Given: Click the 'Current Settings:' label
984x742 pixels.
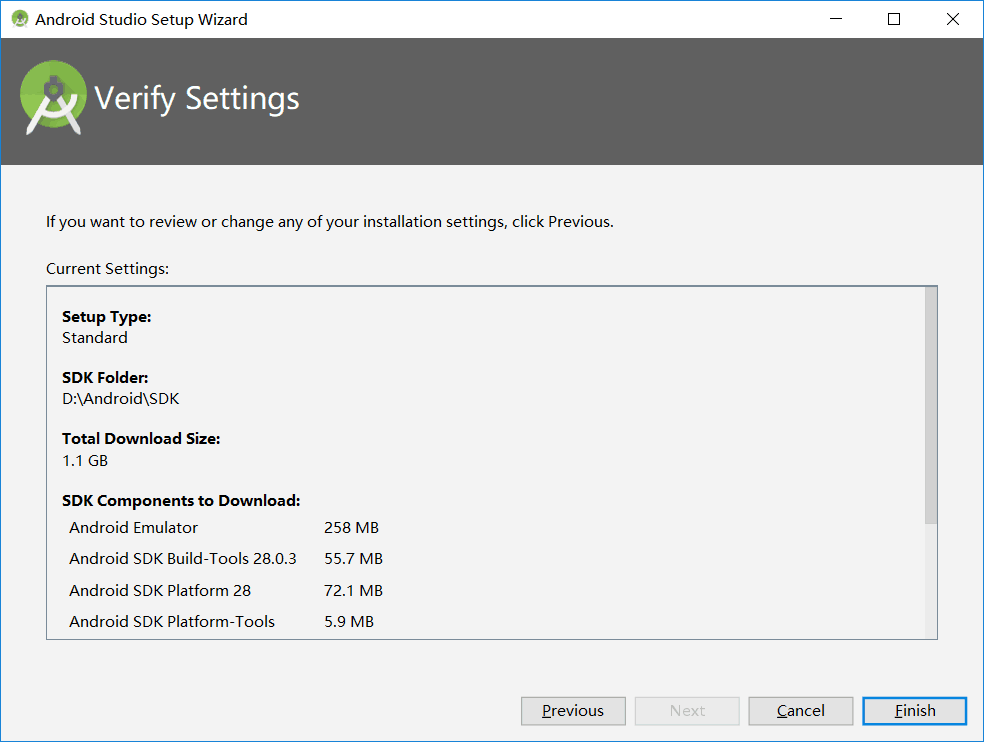Looking at the screenshot, I should [x=107, y=269].
